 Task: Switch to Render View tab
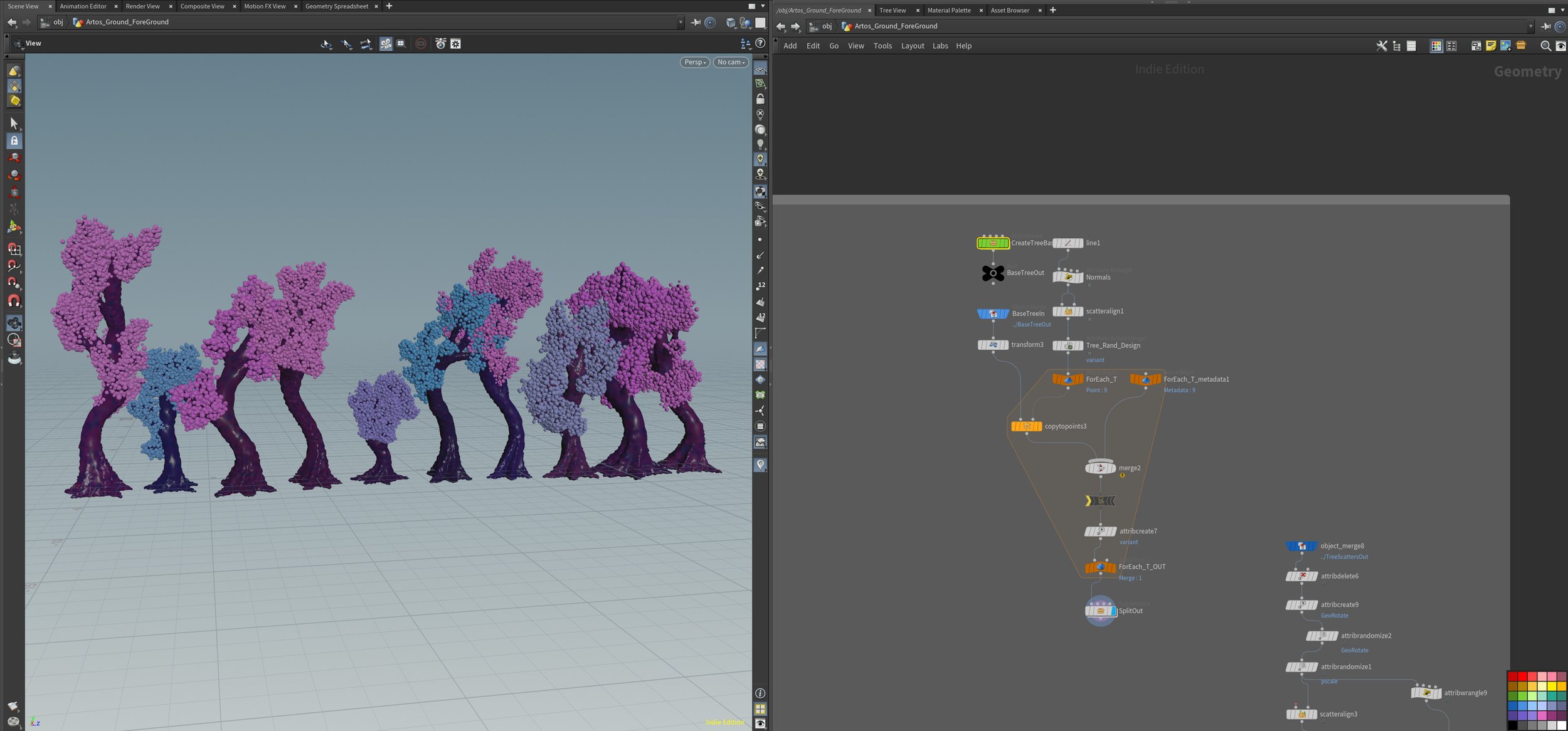point(142,6)
